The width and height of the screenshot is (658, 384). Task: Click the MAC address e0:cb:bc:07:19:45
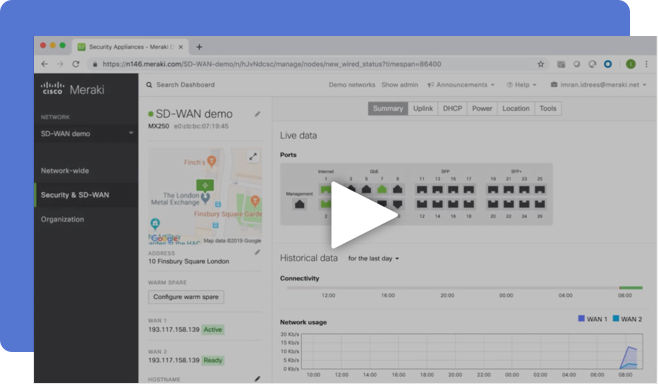[201, 126]
